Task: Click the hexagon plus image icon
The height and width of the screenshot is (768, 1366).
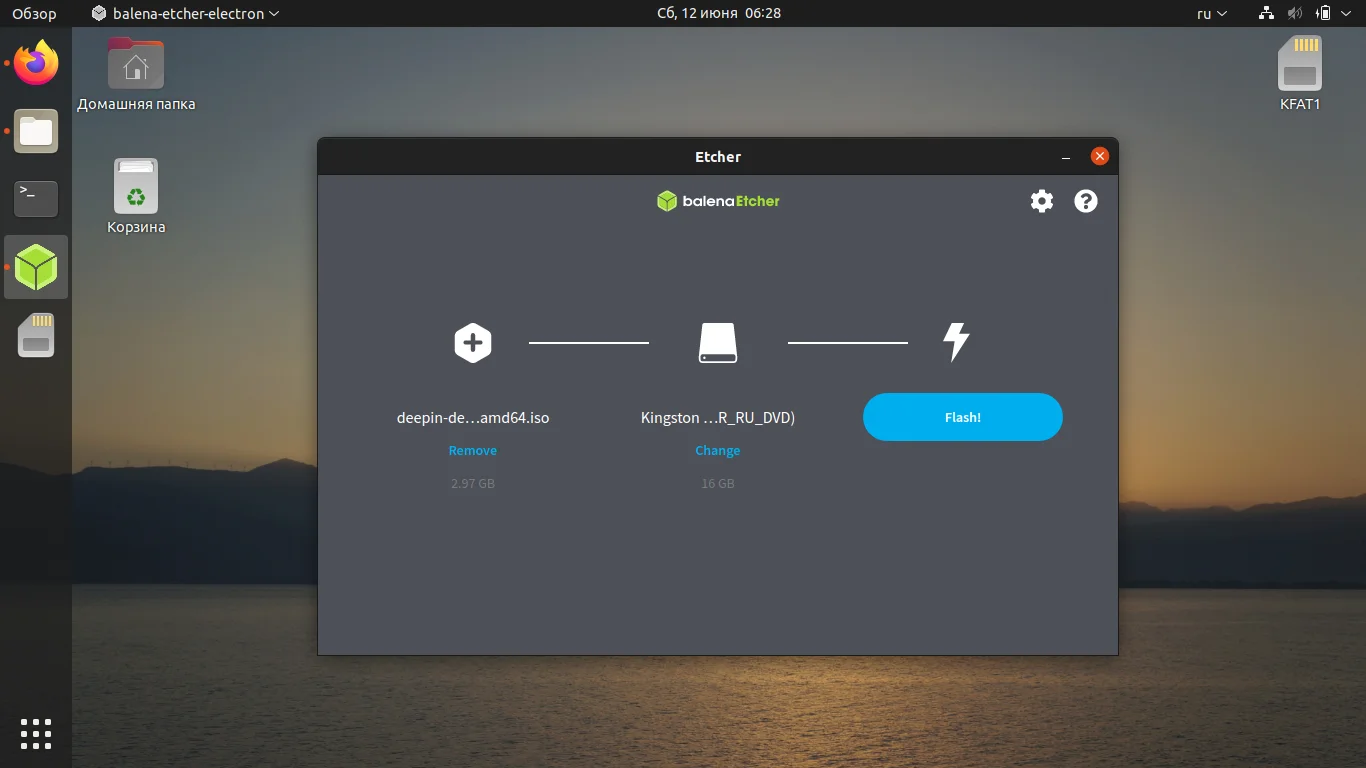Action: click(x=473, y=343)
